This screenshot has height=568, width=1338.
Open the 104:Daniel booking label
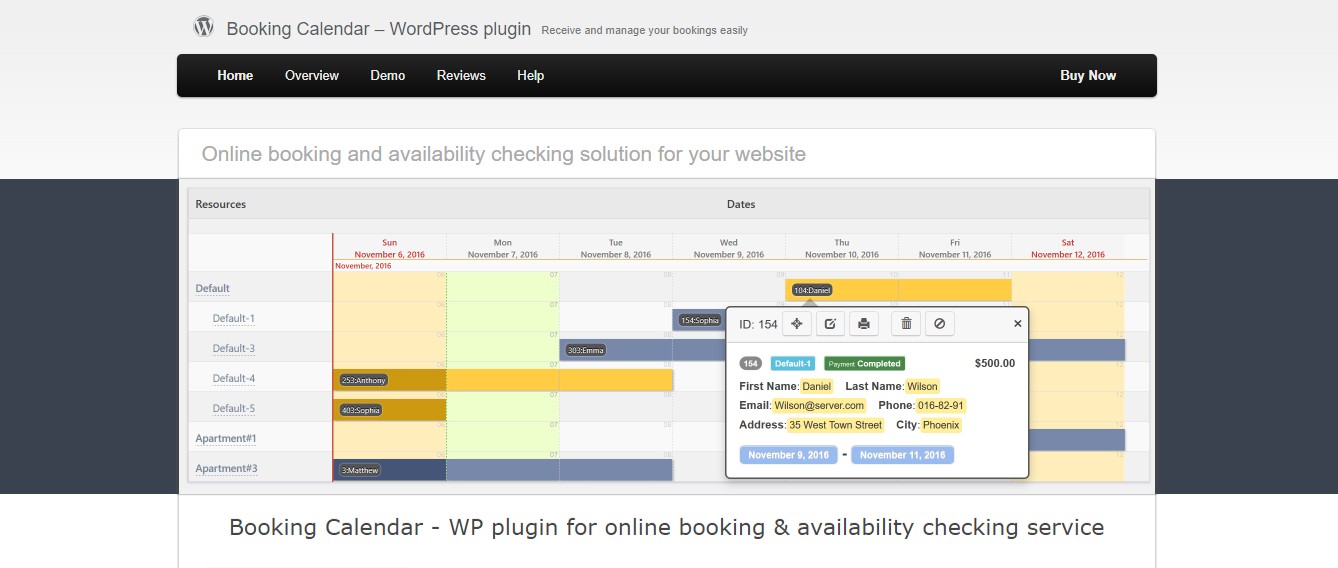click(x=811, y=290)
